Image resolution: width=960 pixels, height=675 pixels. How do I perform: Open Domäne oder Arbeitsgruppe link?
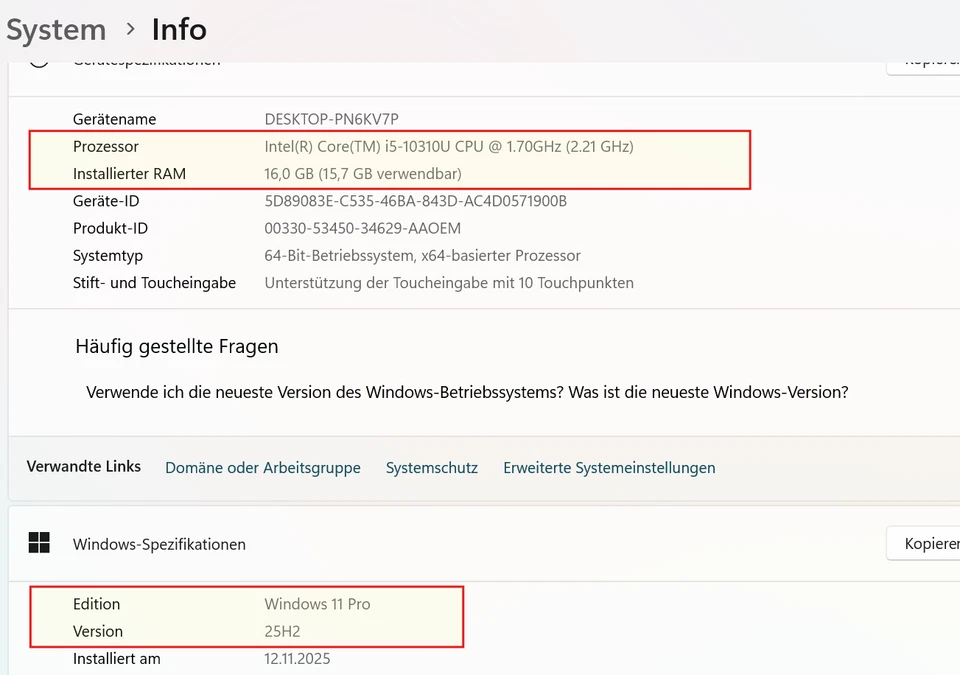263,467
